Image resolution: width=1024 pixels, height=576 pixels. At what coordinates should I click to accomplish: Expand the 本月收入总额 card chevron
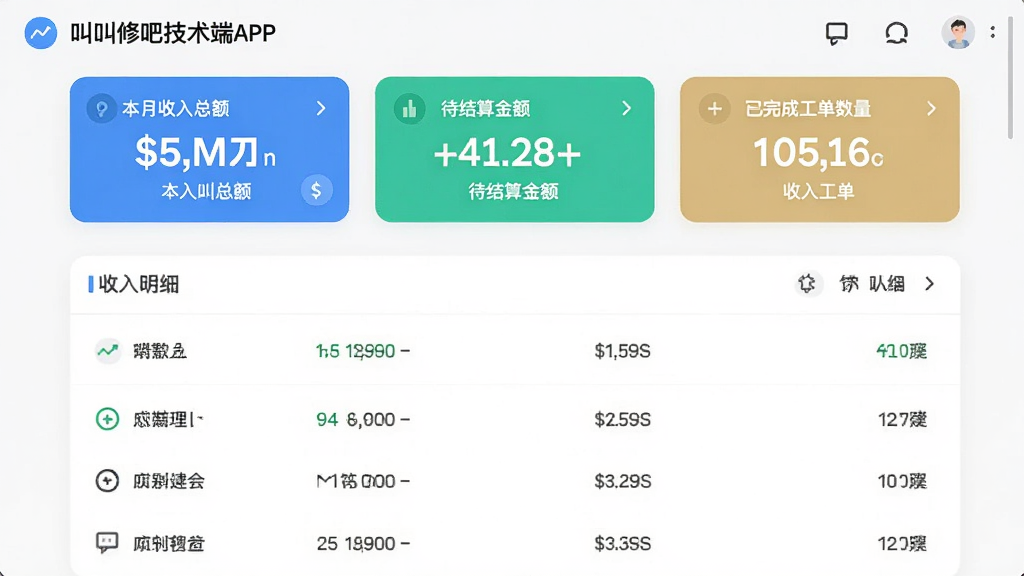[x=321, y=108]
